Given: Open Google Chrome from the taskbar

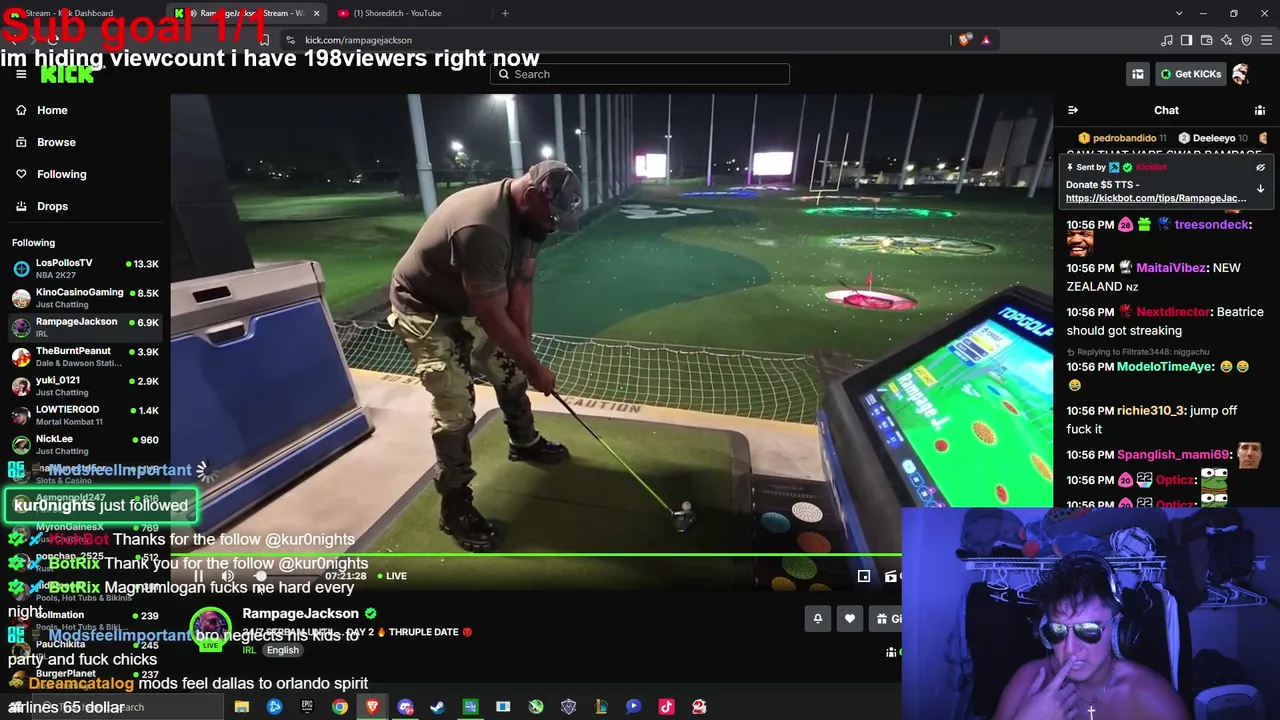Looking at the screenshot, I should [x=340, y=707].
